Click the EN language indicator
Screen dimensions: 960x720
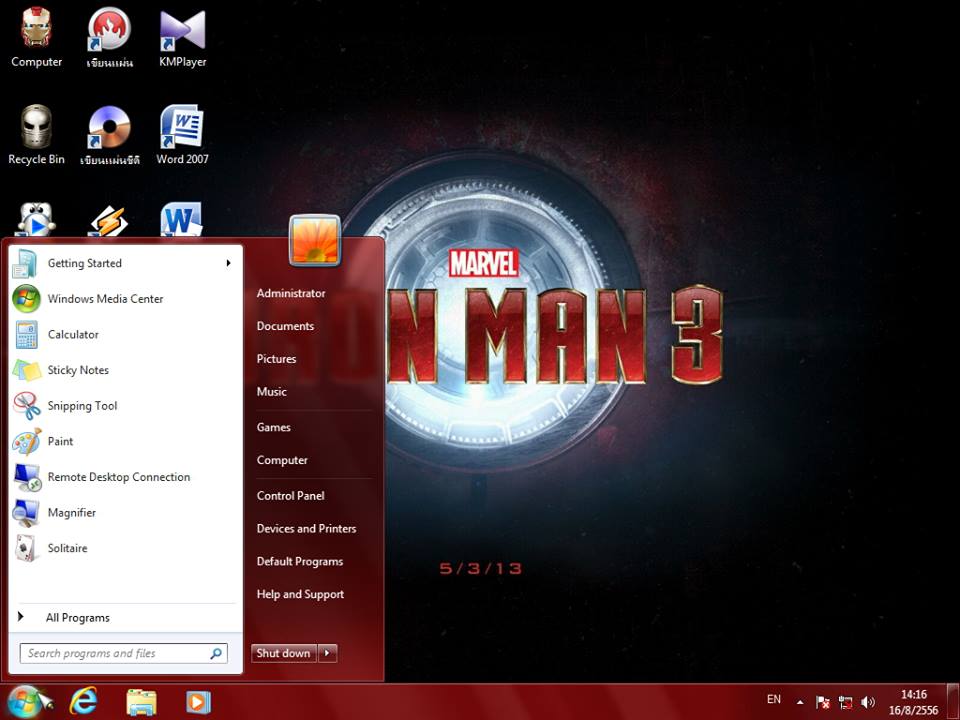pyautogui.click(x=774, y=699)
